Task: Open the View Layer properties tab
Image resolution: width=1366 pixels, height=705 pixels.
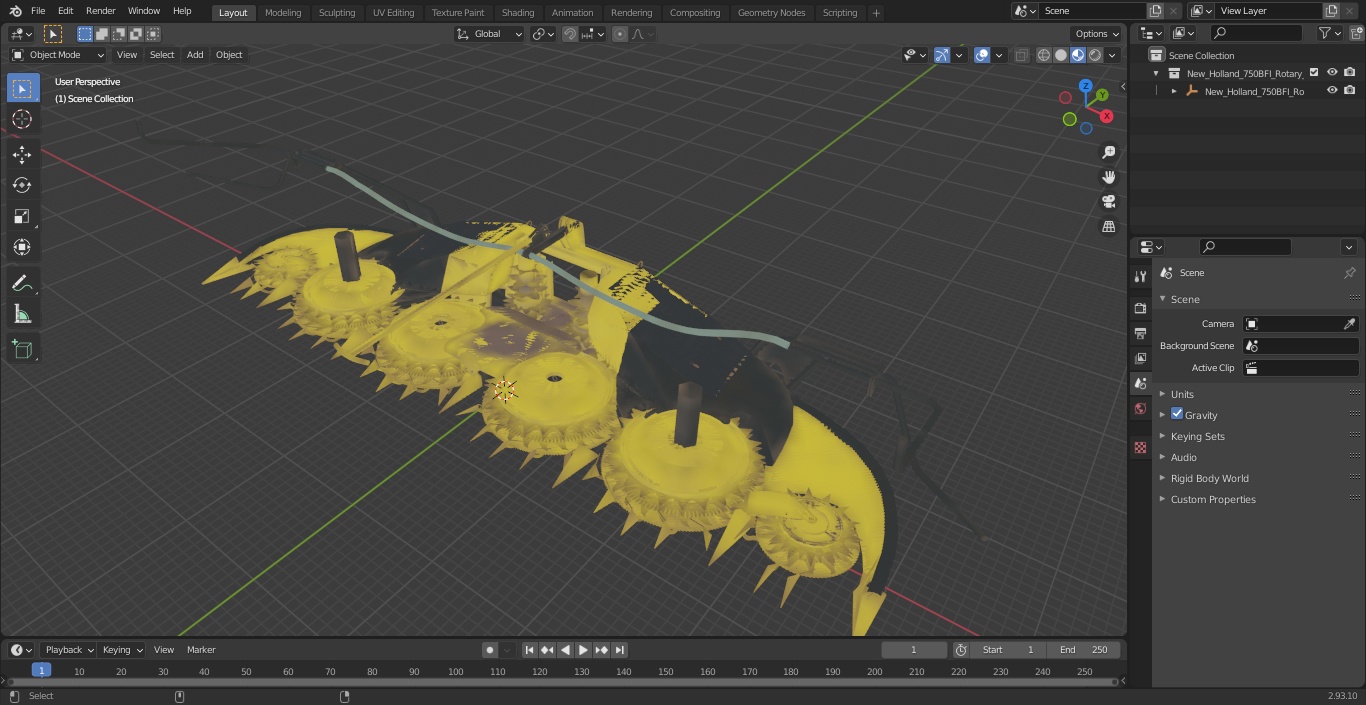Action: 1140,358
